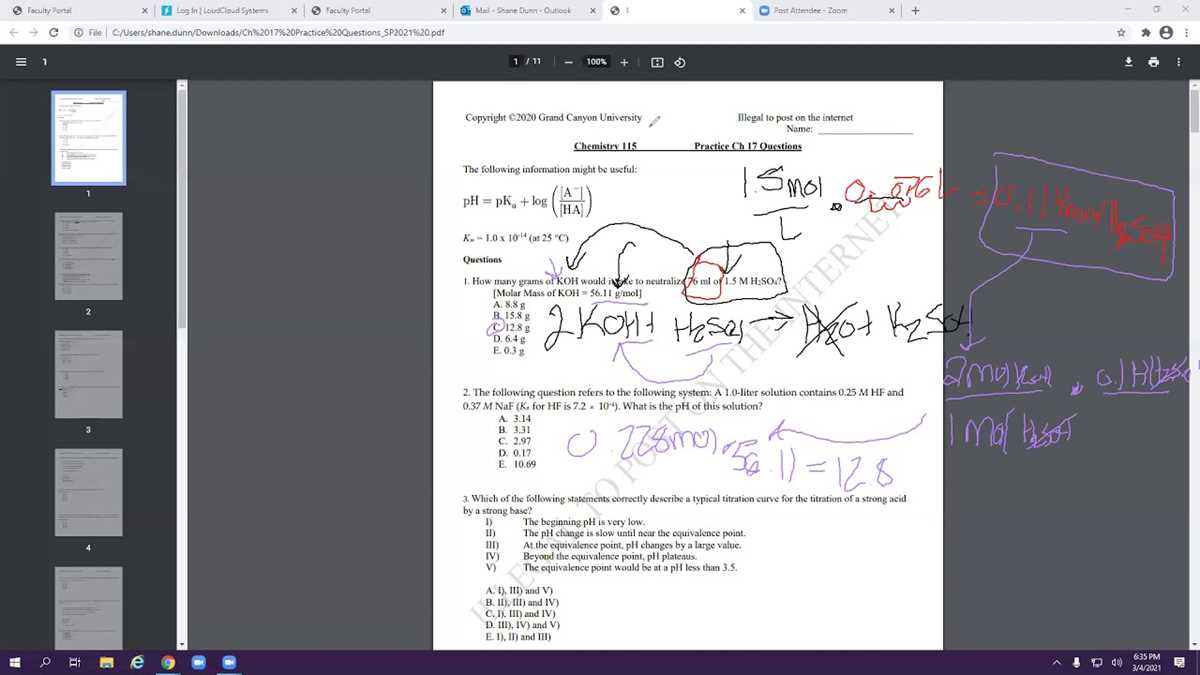Open File Explorer from taskbar
The height and width of the screenshot is (675, 1200).
(x=107, y=662)
